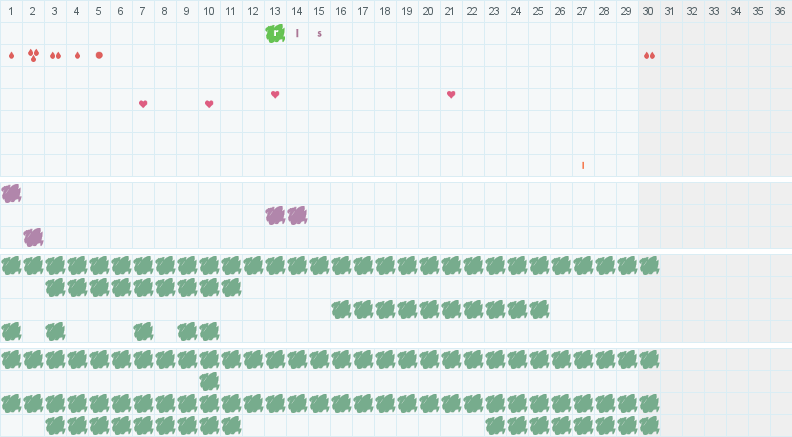792x437 pixels.
Task: Select the purple scribble on day 14
Action: tap(297, 215)
